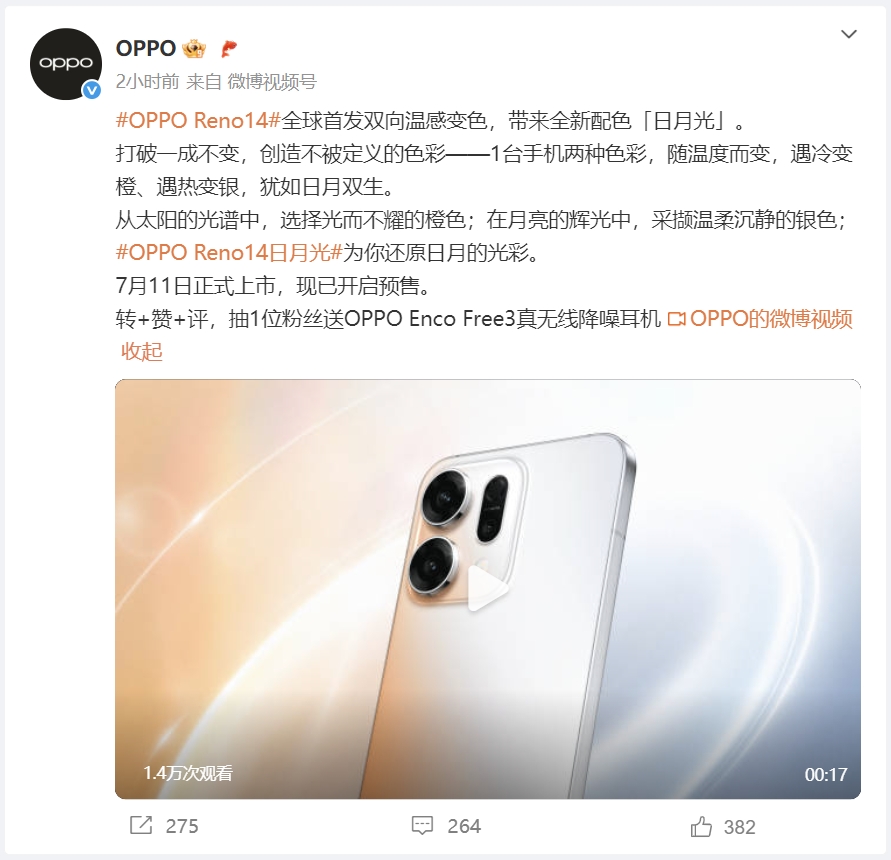Open the OPPO profile avatar
Viewport: 891px width, 860px height.
click(66, 64)
